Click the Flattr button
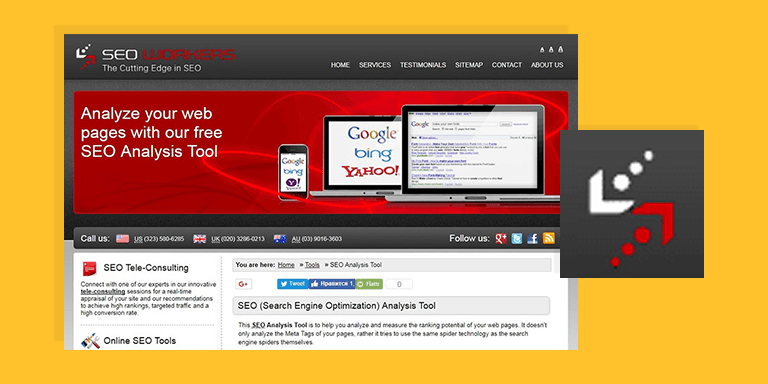 369,284
